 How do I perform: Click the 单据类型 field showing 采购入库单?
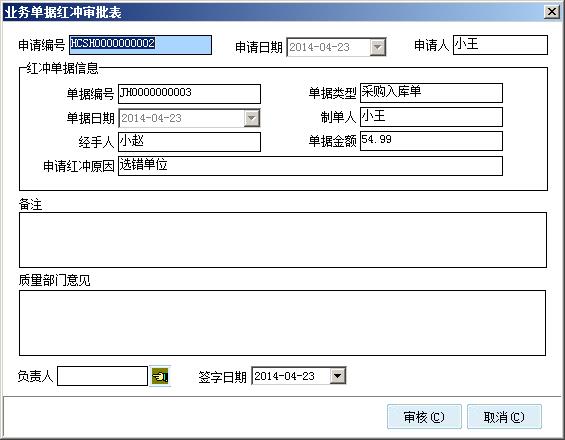tap(431, 93)
